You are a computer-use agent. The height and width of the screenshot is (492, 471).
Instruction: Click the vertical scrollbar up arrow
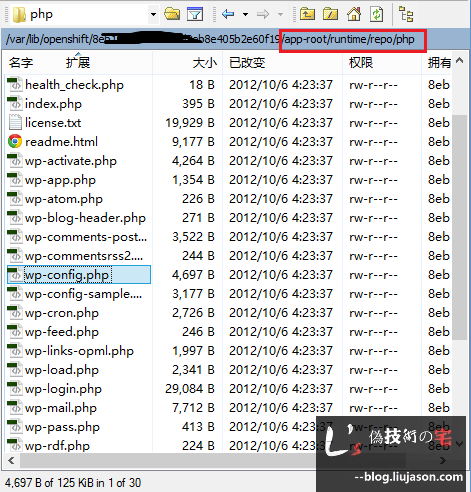pyautogui.click(x=460, y=61)
